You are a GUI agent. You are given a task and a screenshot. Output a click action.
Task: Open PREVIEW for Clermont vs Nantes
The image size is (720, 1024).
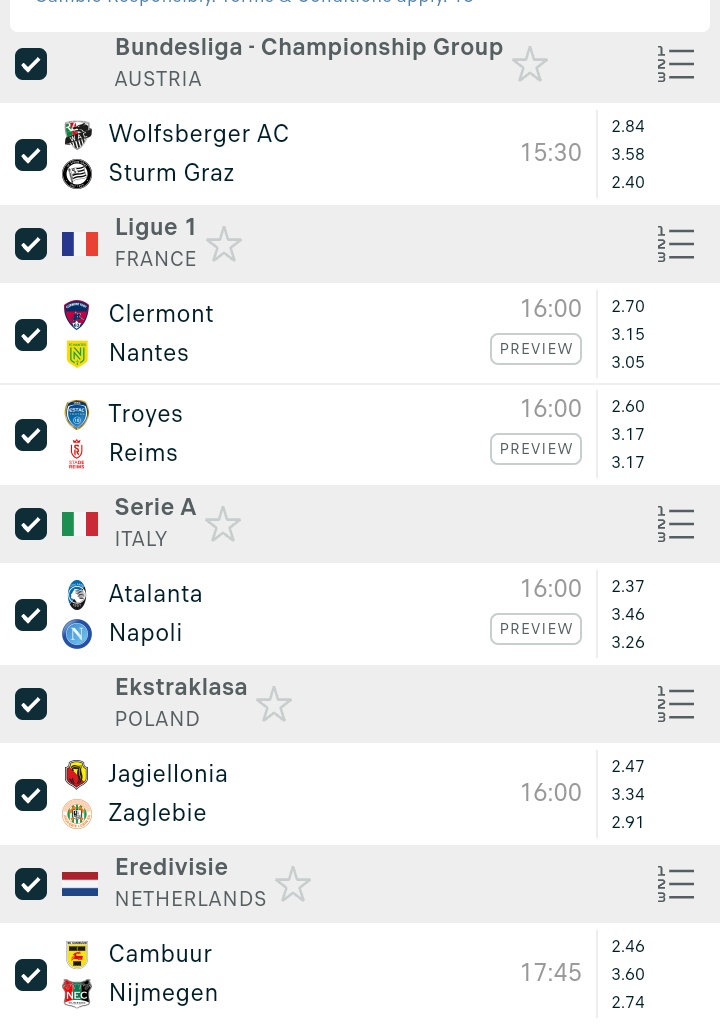[x=536, y=349]
